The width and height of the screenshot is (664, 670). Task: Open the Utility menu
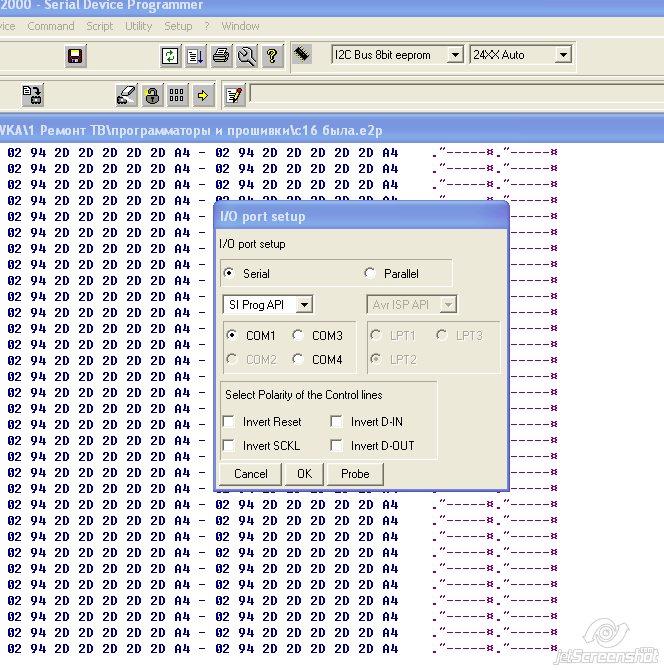(x=138, y=26)
